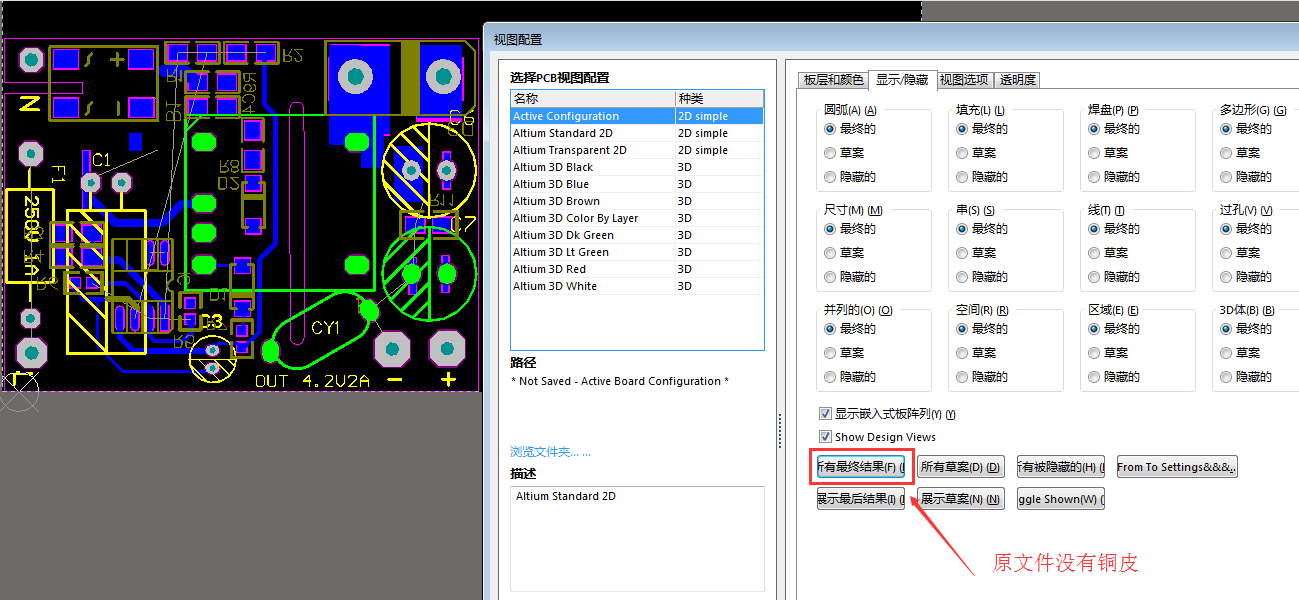The height and width of the screenshot is (600, 1299).
Task: Set 填充(L) to 隐藏的
Action: (962, 177)
